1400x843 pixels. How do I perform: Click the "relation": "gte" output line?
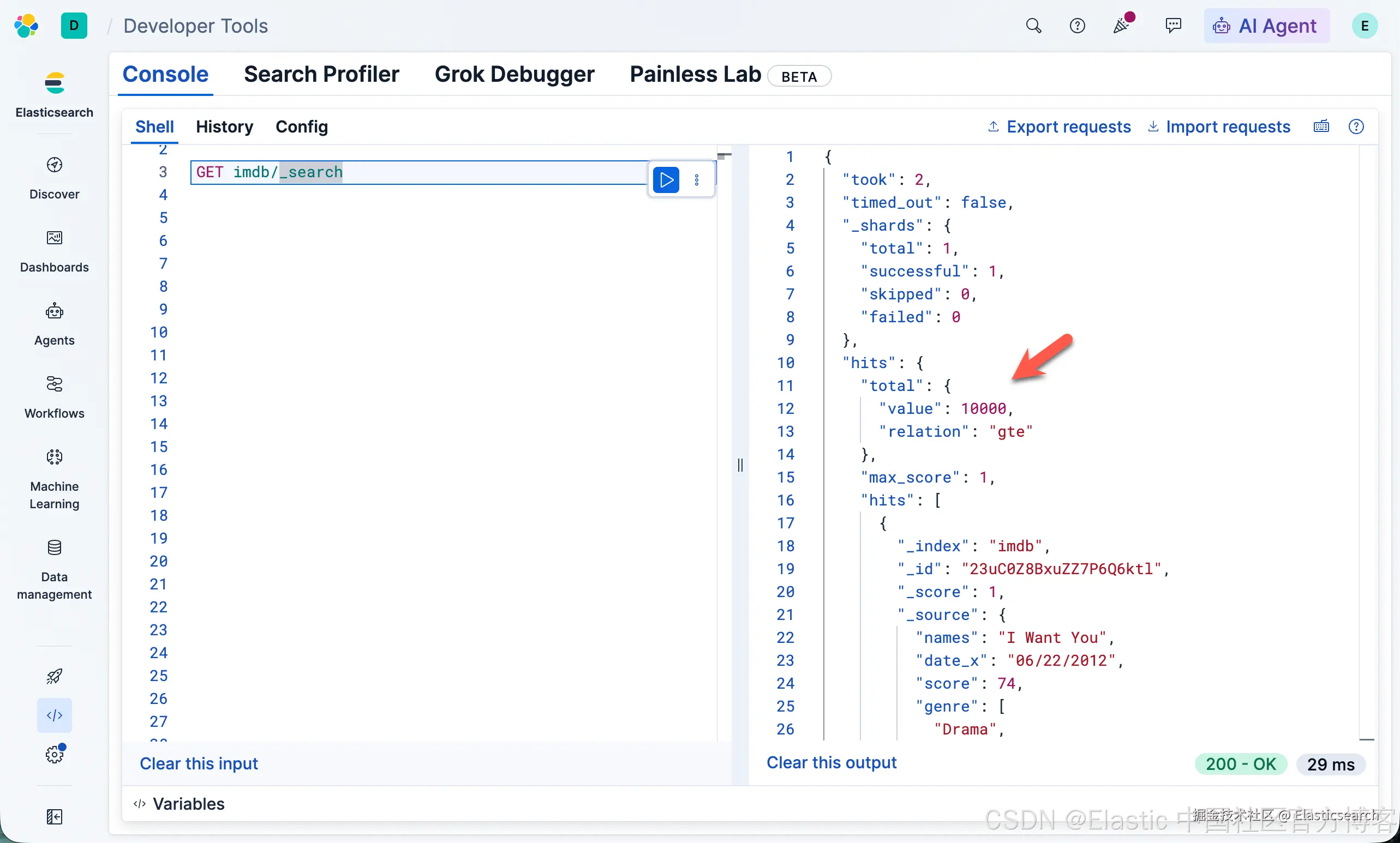point(955,431)
